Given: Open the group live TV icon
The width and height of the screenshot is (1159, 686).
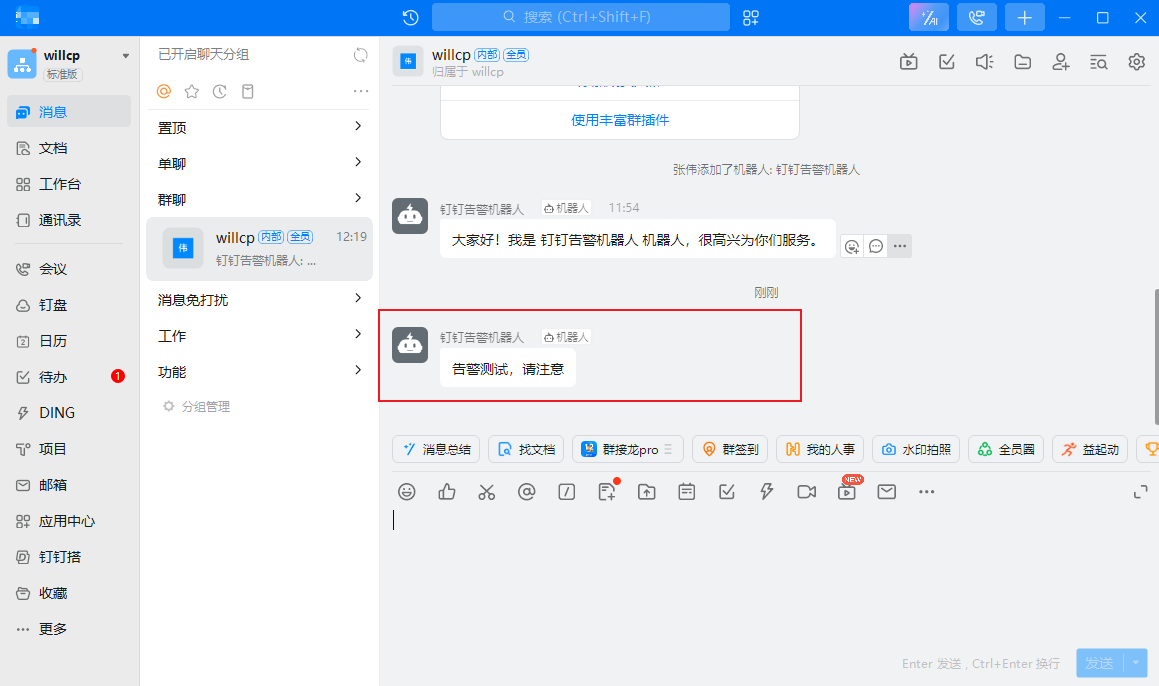Looking at the screenshot, I should pyautogui.click(x=908, y=62).
